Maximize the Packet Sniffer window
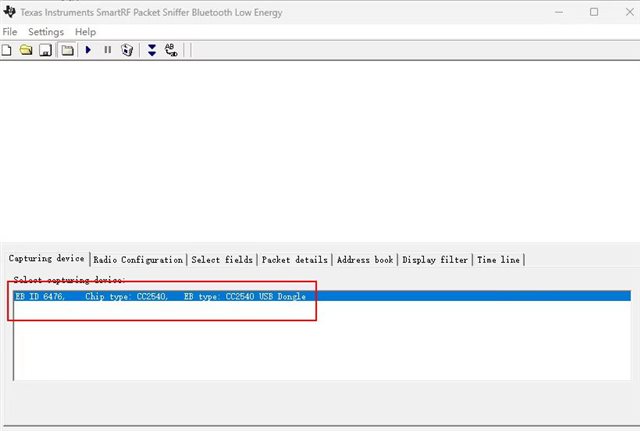 tap(594, 12)
